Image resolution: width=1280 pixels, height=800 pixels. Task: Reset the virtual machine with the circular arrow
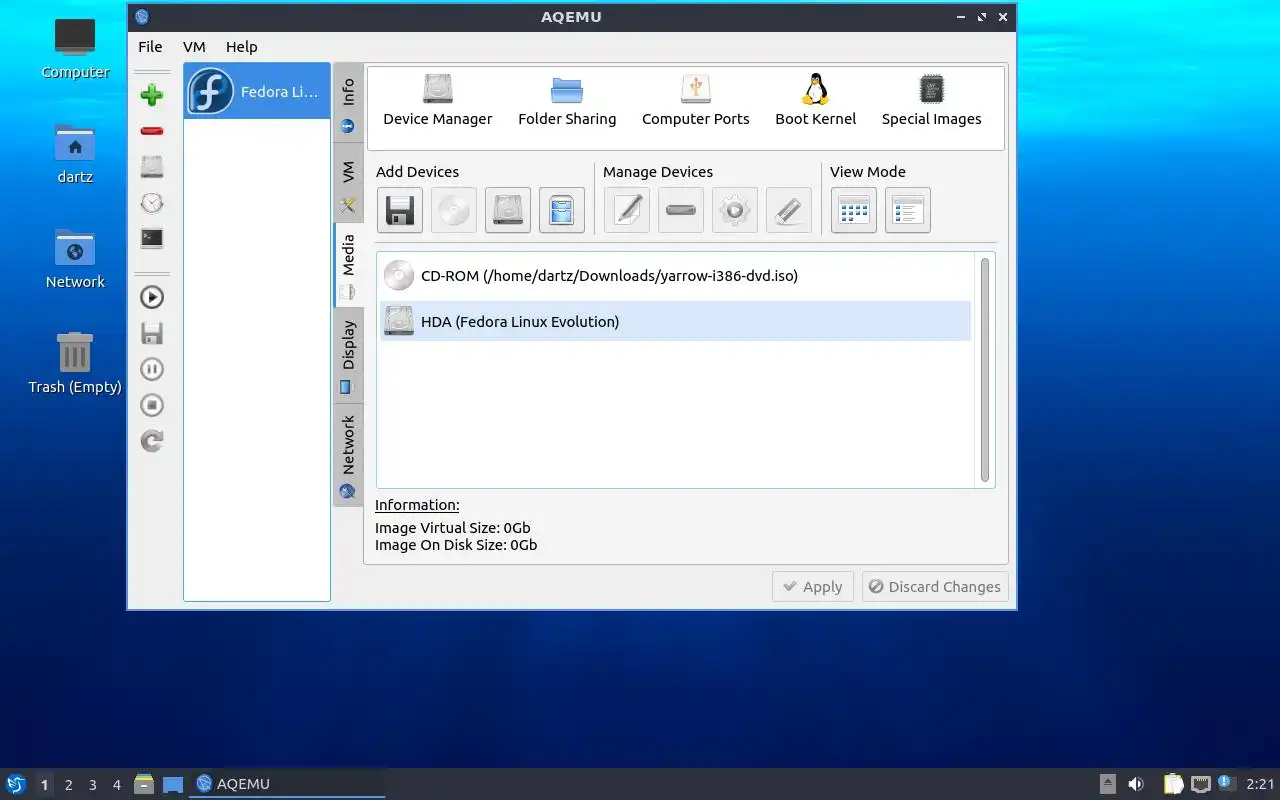[152, 441]
